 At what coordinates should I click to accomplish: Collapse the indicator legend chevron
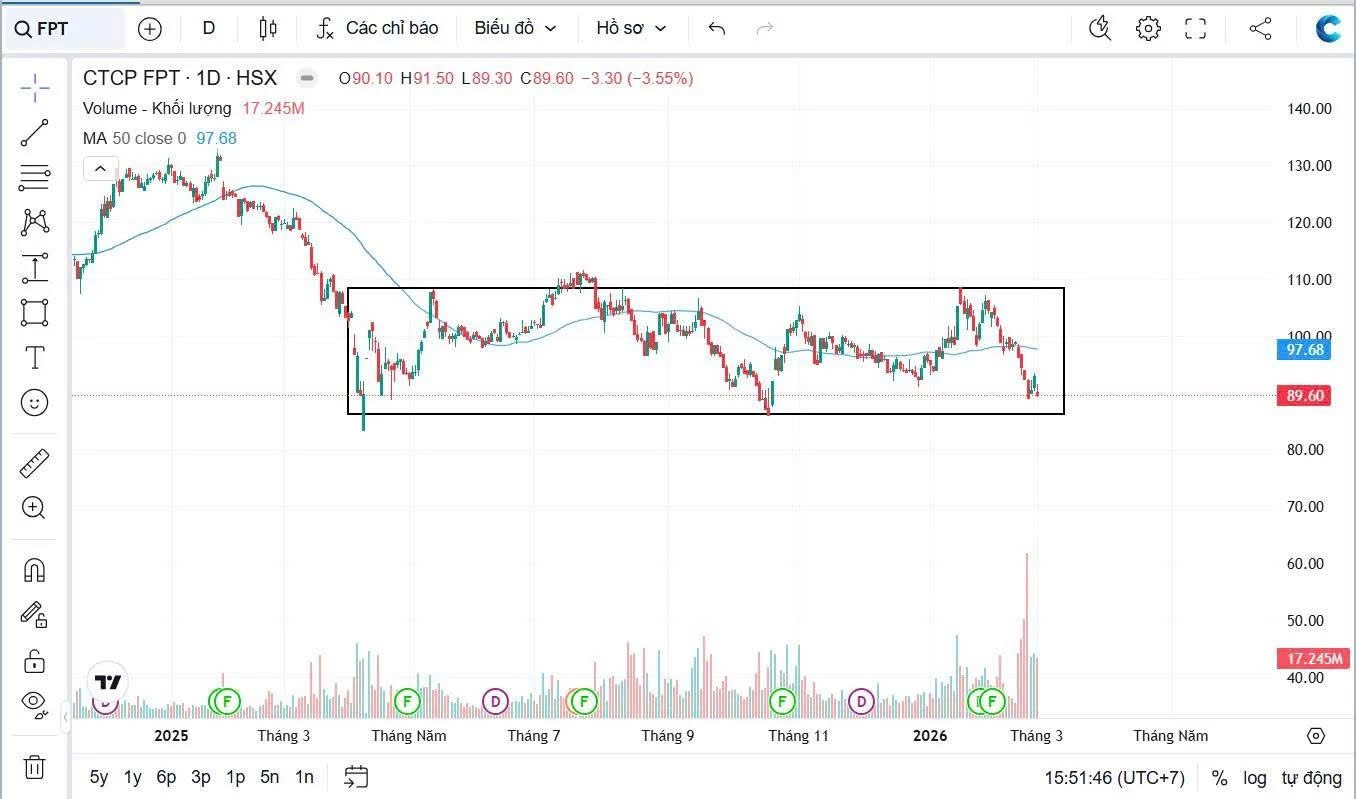coord(100,169)
